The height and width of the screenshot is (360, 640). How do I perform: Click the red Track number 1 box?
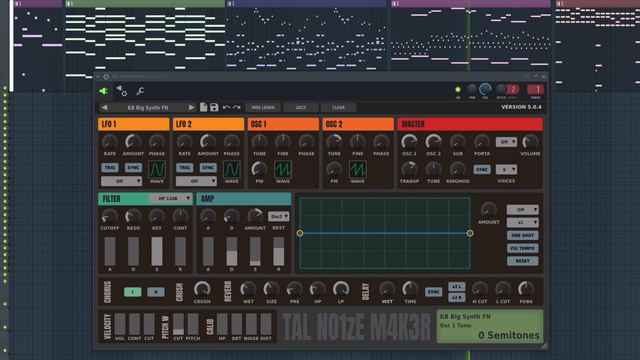(x=535, y=89)
